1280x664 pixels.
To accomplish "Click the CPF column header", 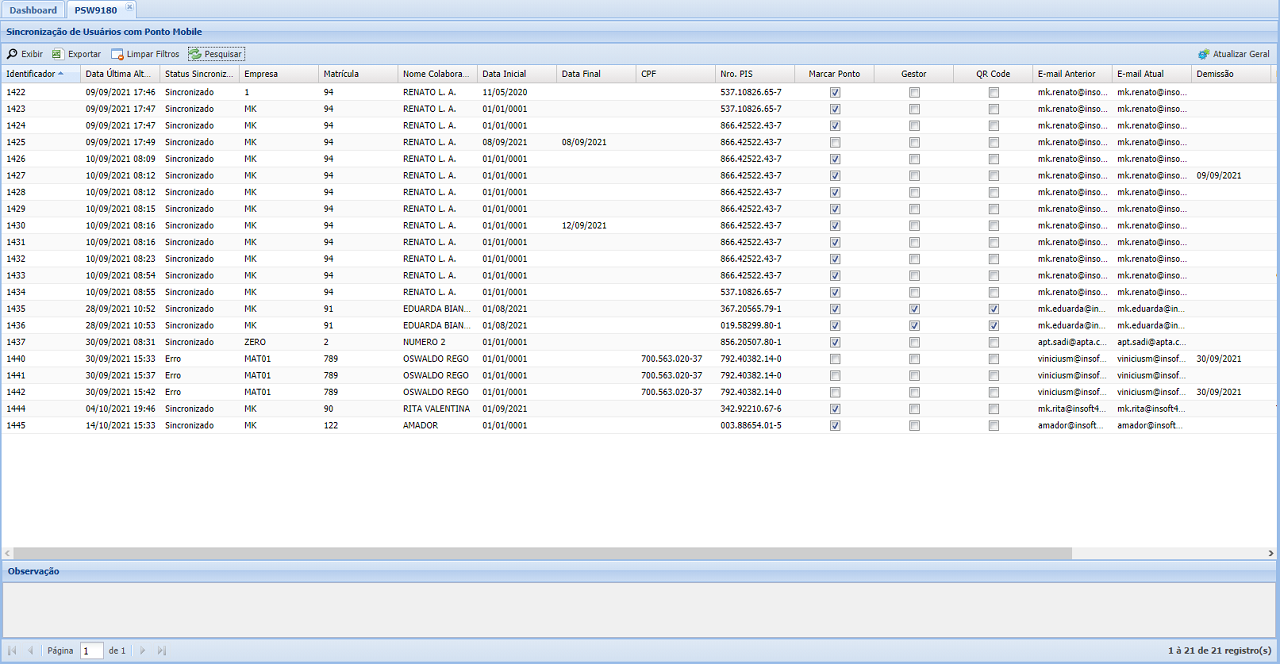I will pyautogui.click(x=675, y=74).
